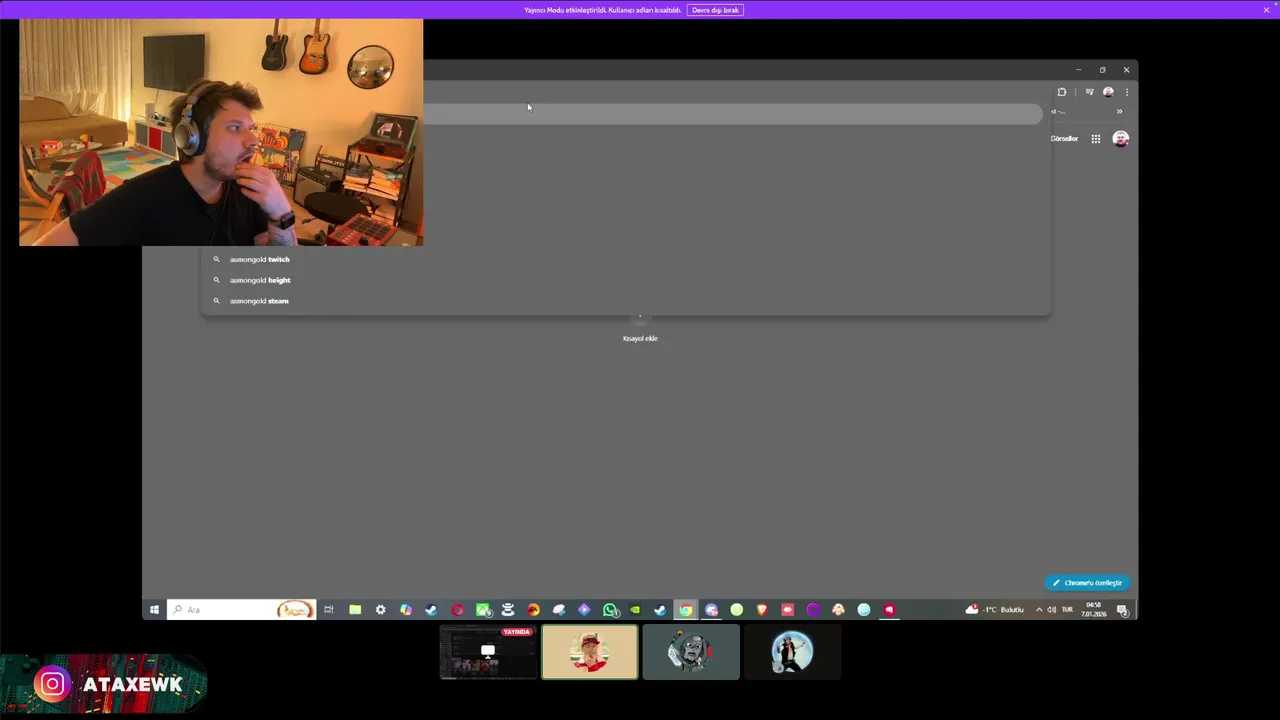Open the 'Görseller' link
This screenshot has width=1280, height=720.
pos(1064,139)
